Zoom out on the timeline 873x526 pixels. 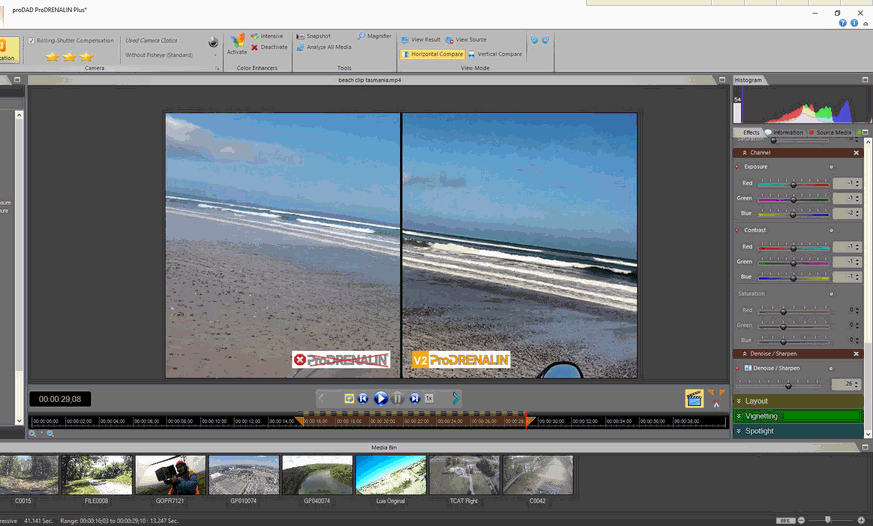50,434
